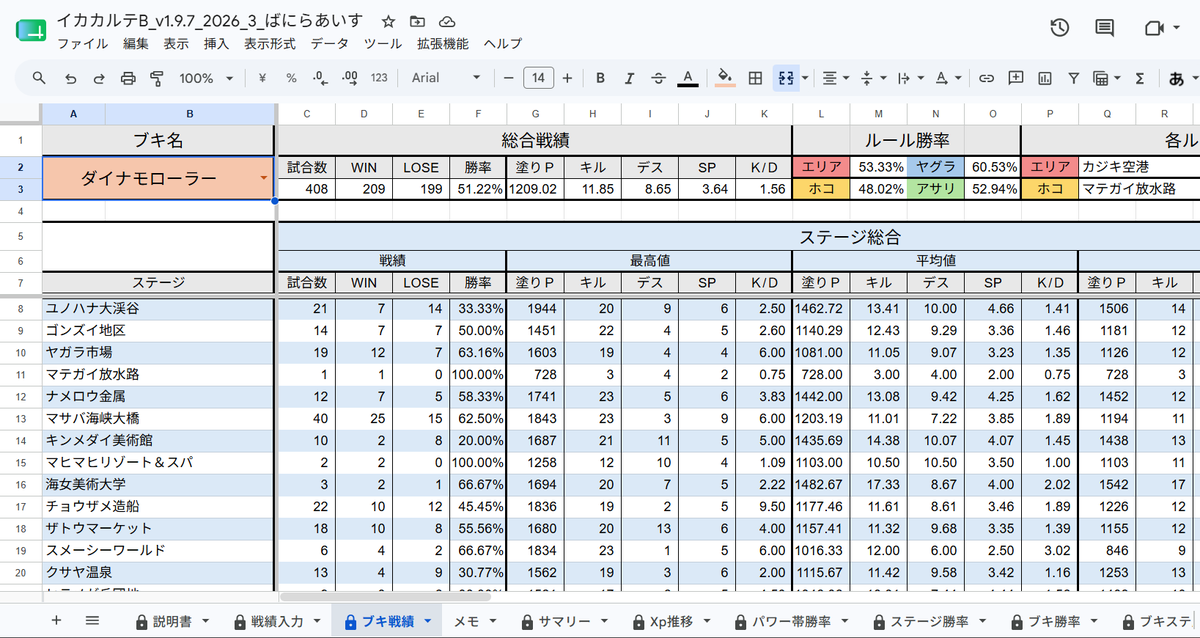Click the insert link icon

(986, 78)
